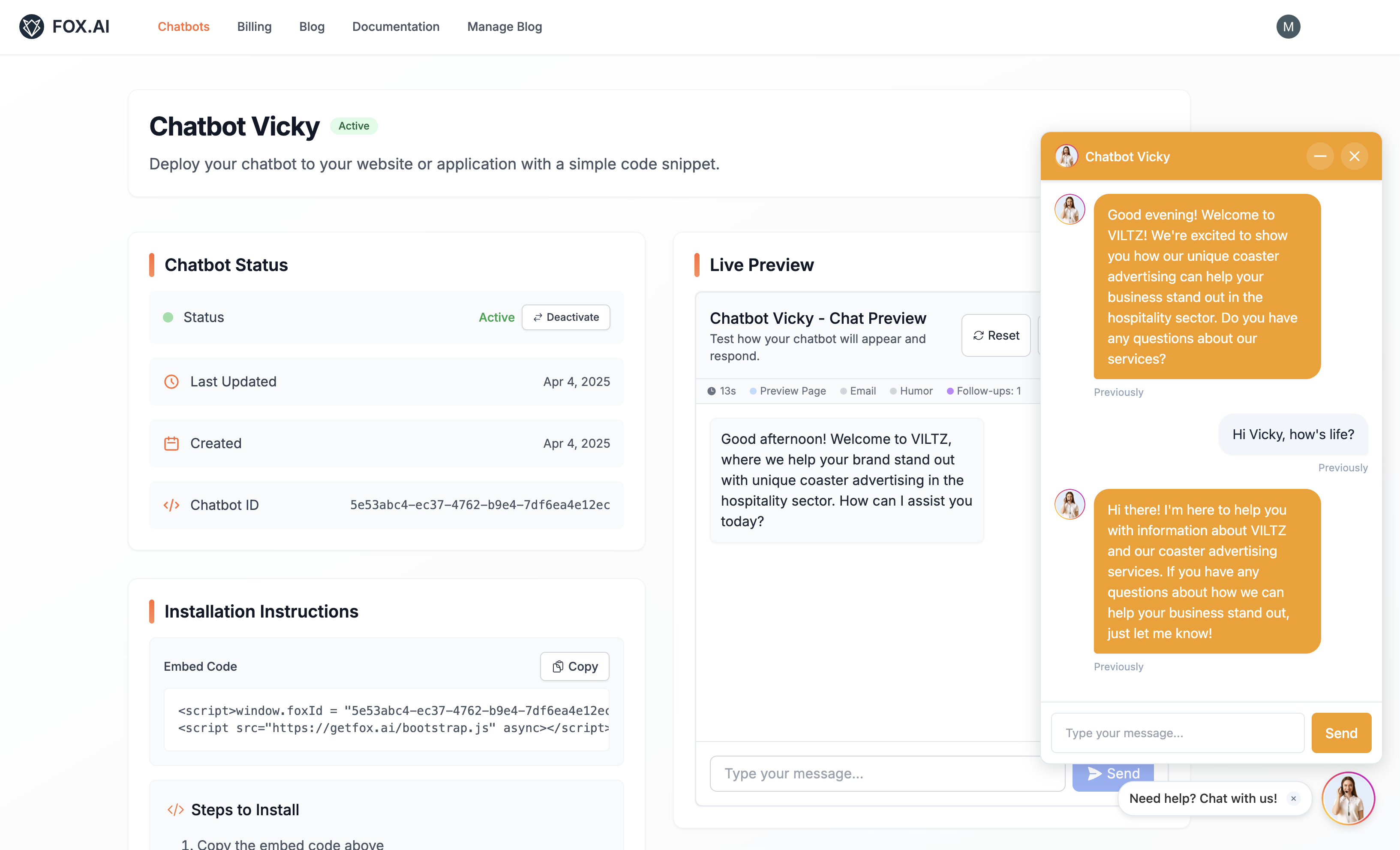Focus the widget message input field
1400x850 pixels.
point(1177,733)
